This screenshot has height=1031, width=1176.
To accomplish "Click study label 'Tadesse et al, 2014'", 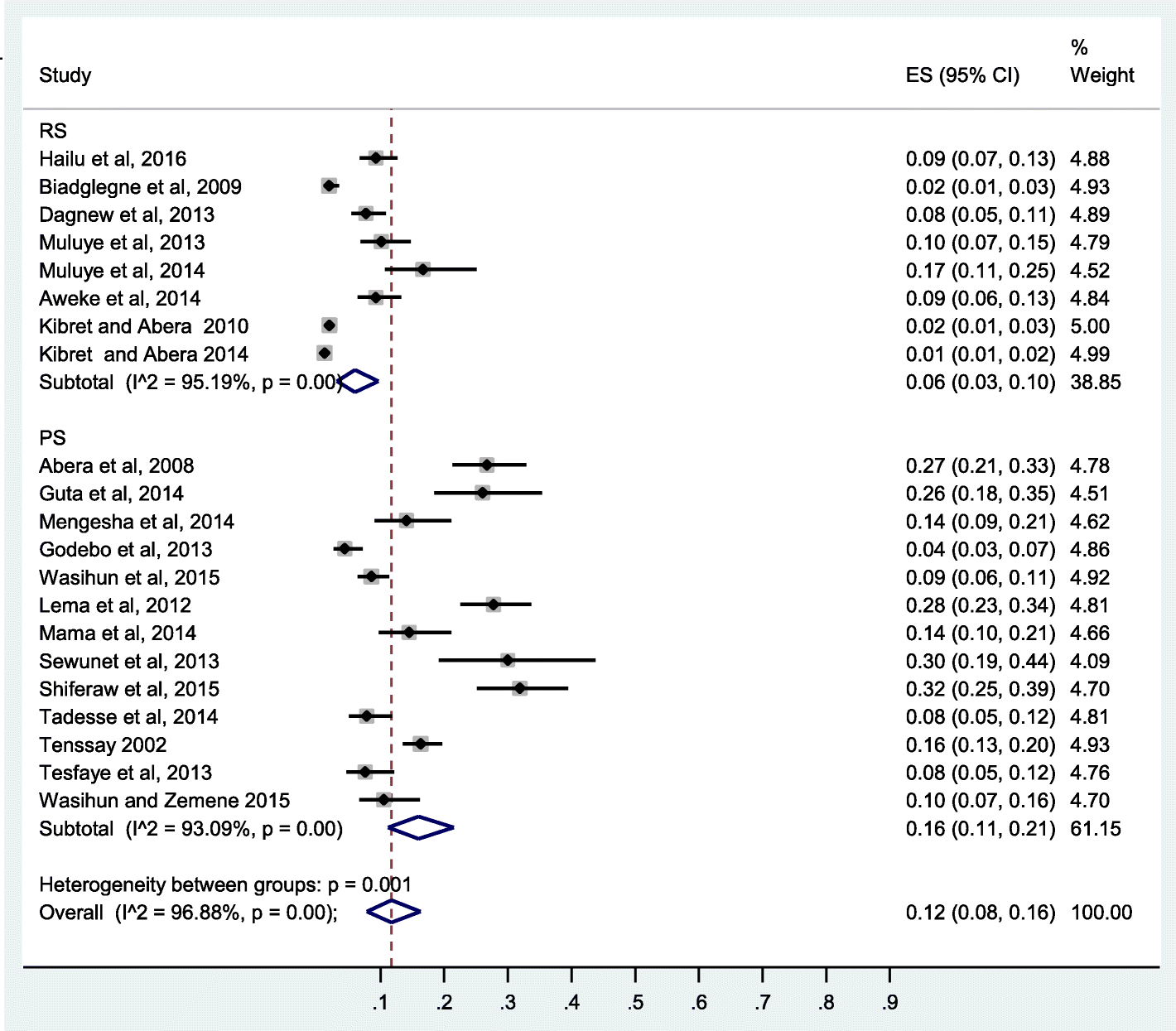I will click(128, 717).
